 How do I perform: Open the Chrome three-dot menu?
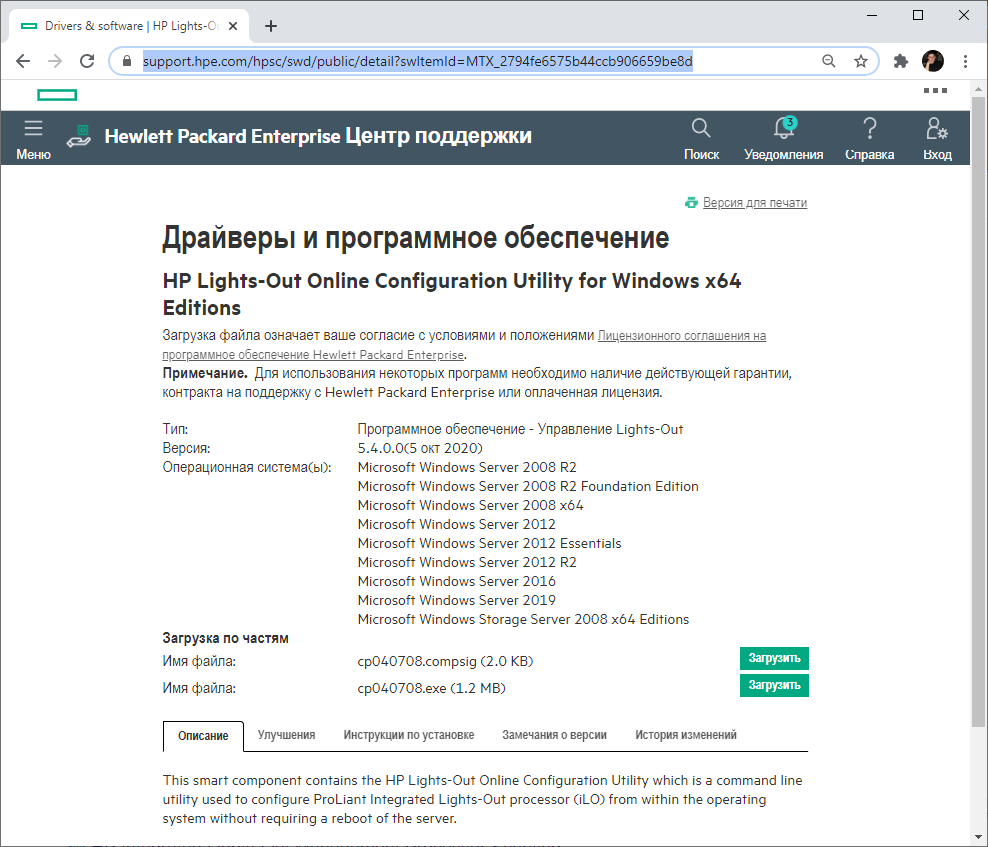pyautogui.click(x=965, y=61)
